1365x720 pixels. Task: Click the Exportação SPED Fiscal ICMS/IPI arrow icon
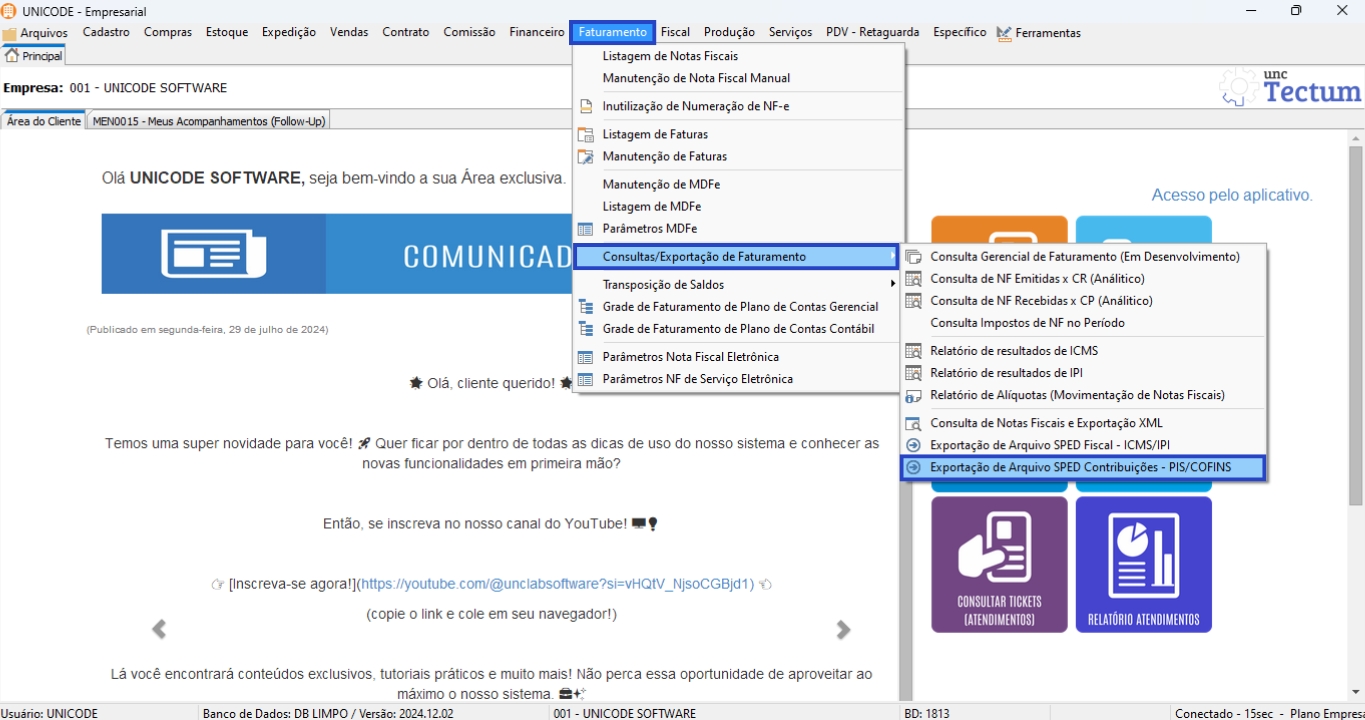(x=913, y=445)
